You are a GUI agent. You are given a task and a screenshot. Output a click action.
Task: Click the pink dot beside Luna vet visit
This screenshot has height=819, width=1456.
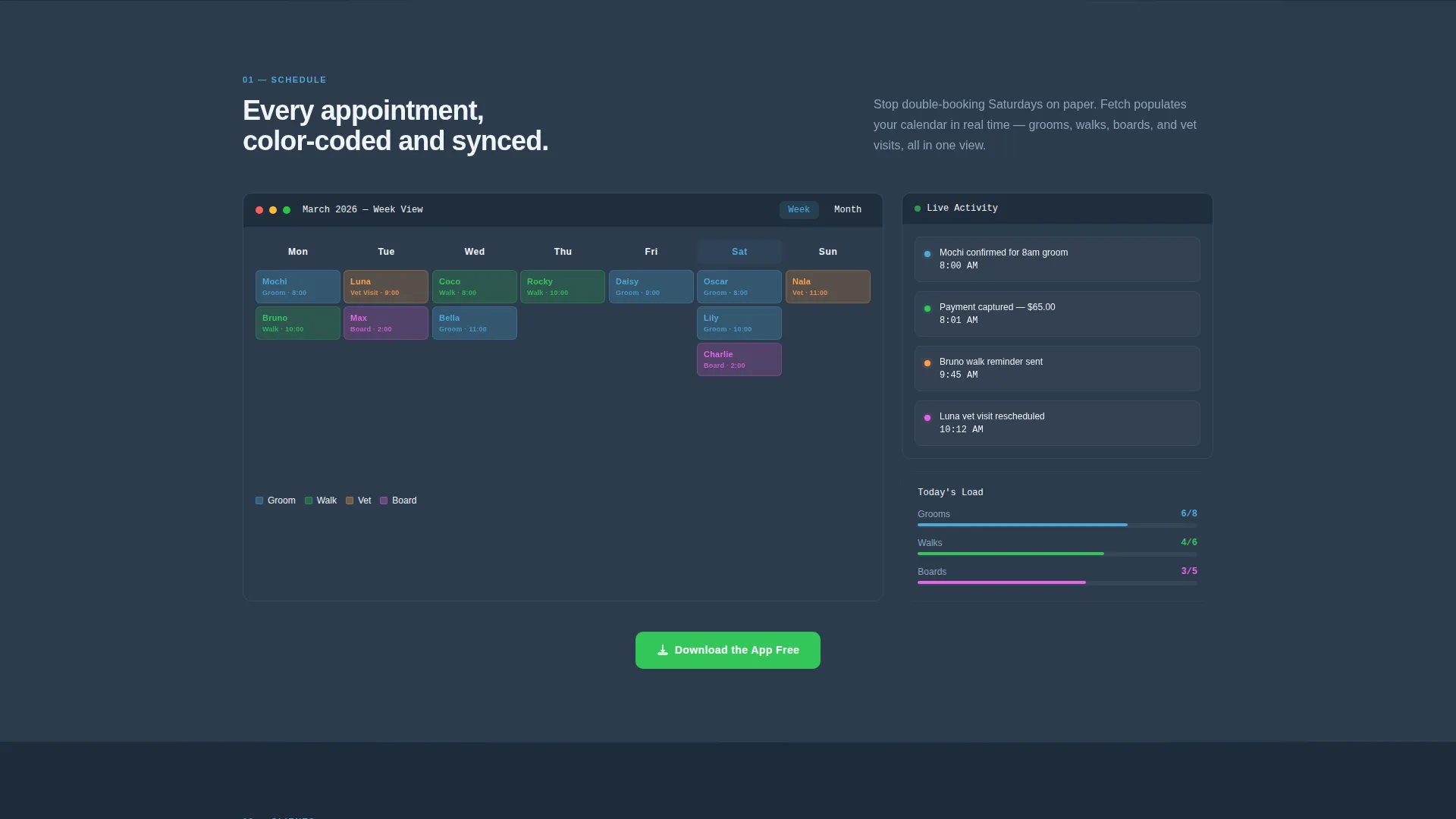click(927, 418)
